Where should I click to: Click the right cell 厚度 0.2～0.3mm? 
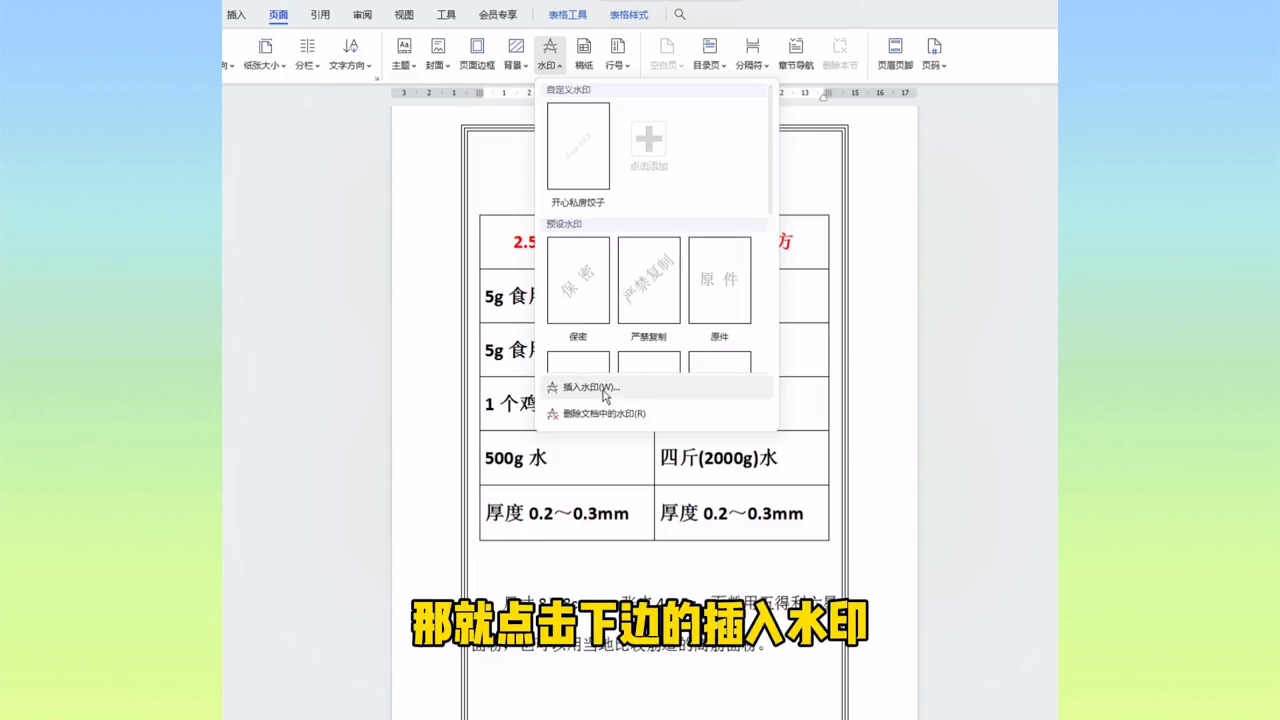742,513
